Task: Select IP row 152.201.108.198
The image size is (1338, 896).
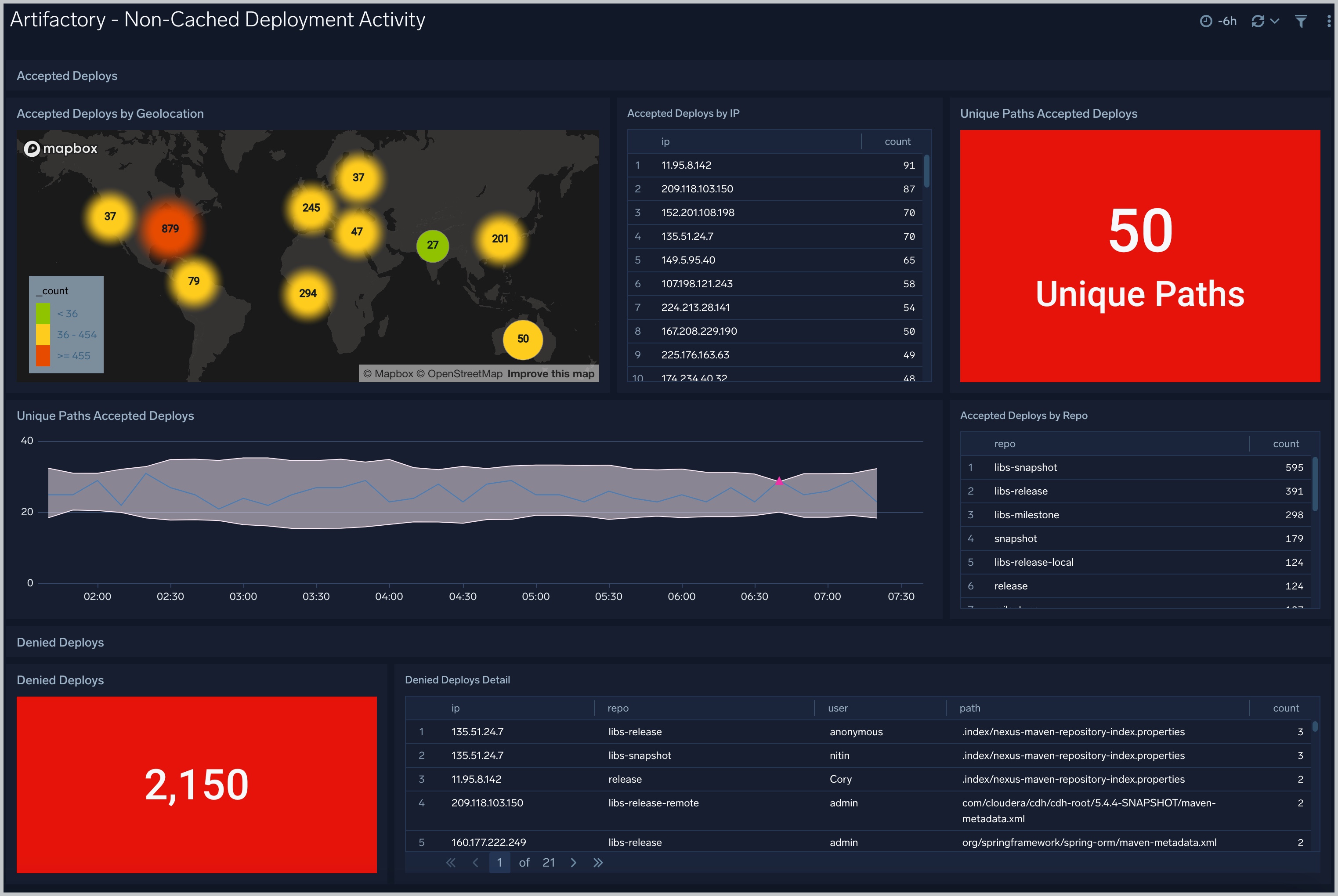Action: coord(775,213)
